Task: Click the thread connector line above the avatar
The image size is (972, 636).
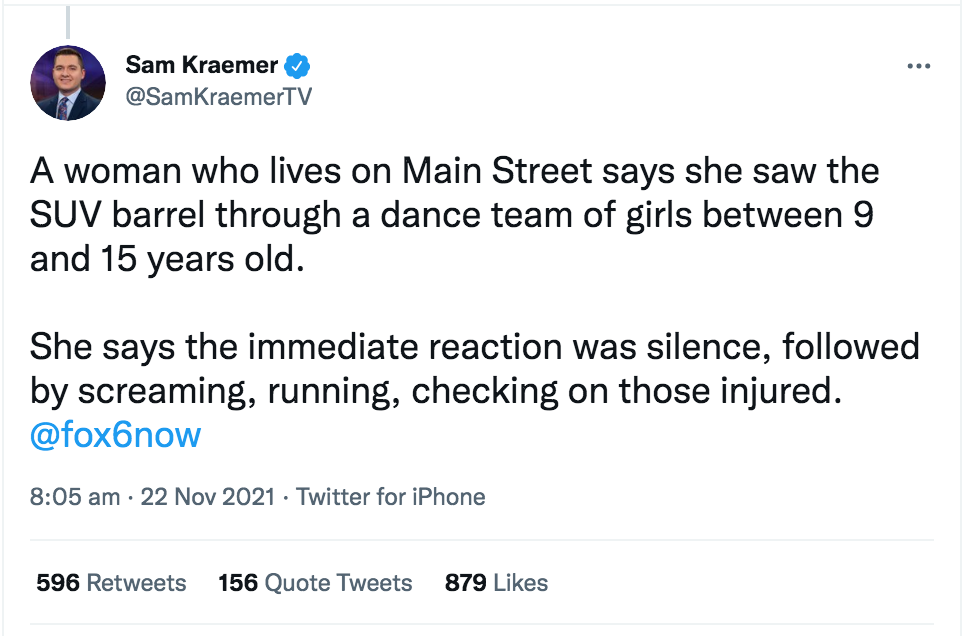Action: click(68, 20)
